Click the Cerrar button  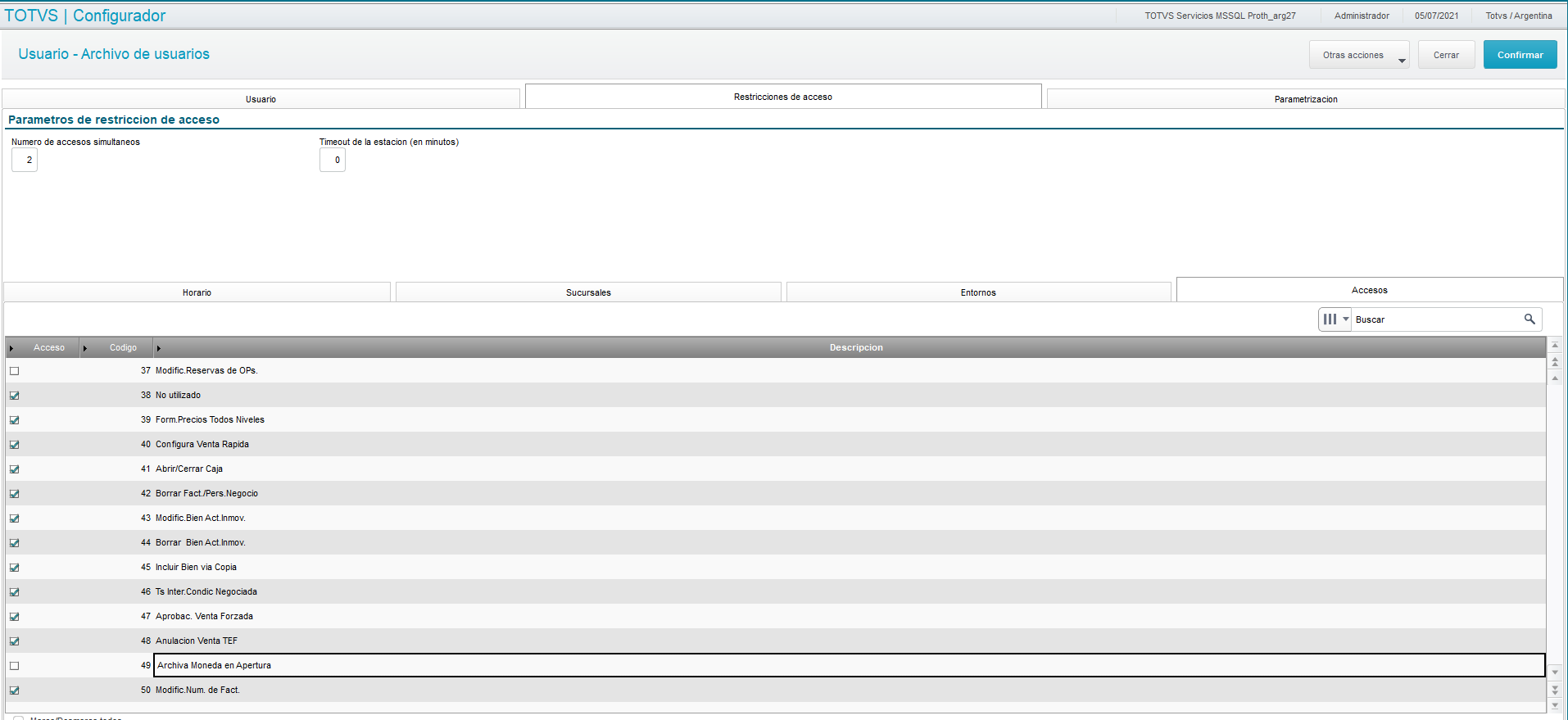tap(1446, 55)
